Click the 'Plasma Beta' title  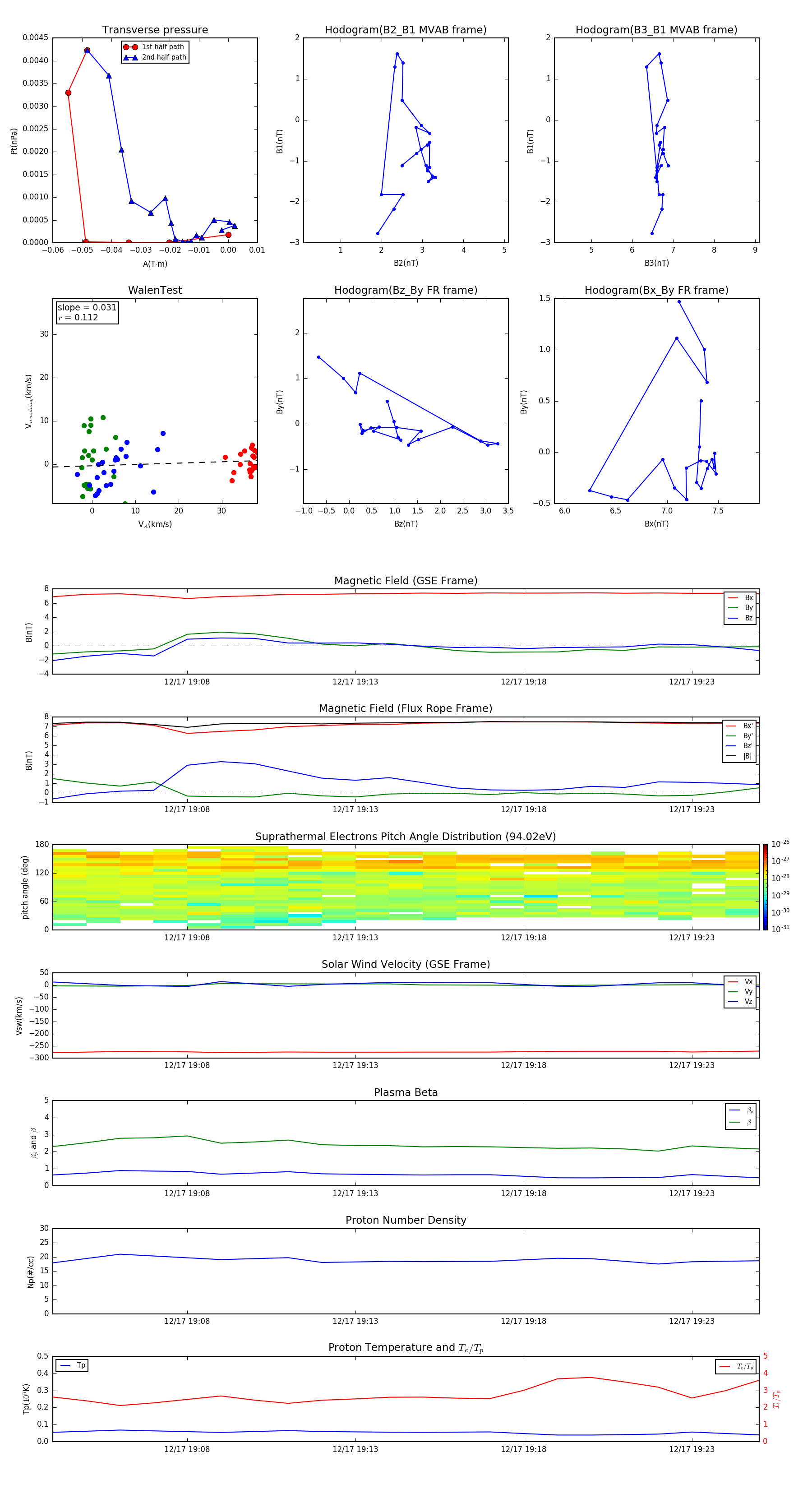coord(406,1093)
